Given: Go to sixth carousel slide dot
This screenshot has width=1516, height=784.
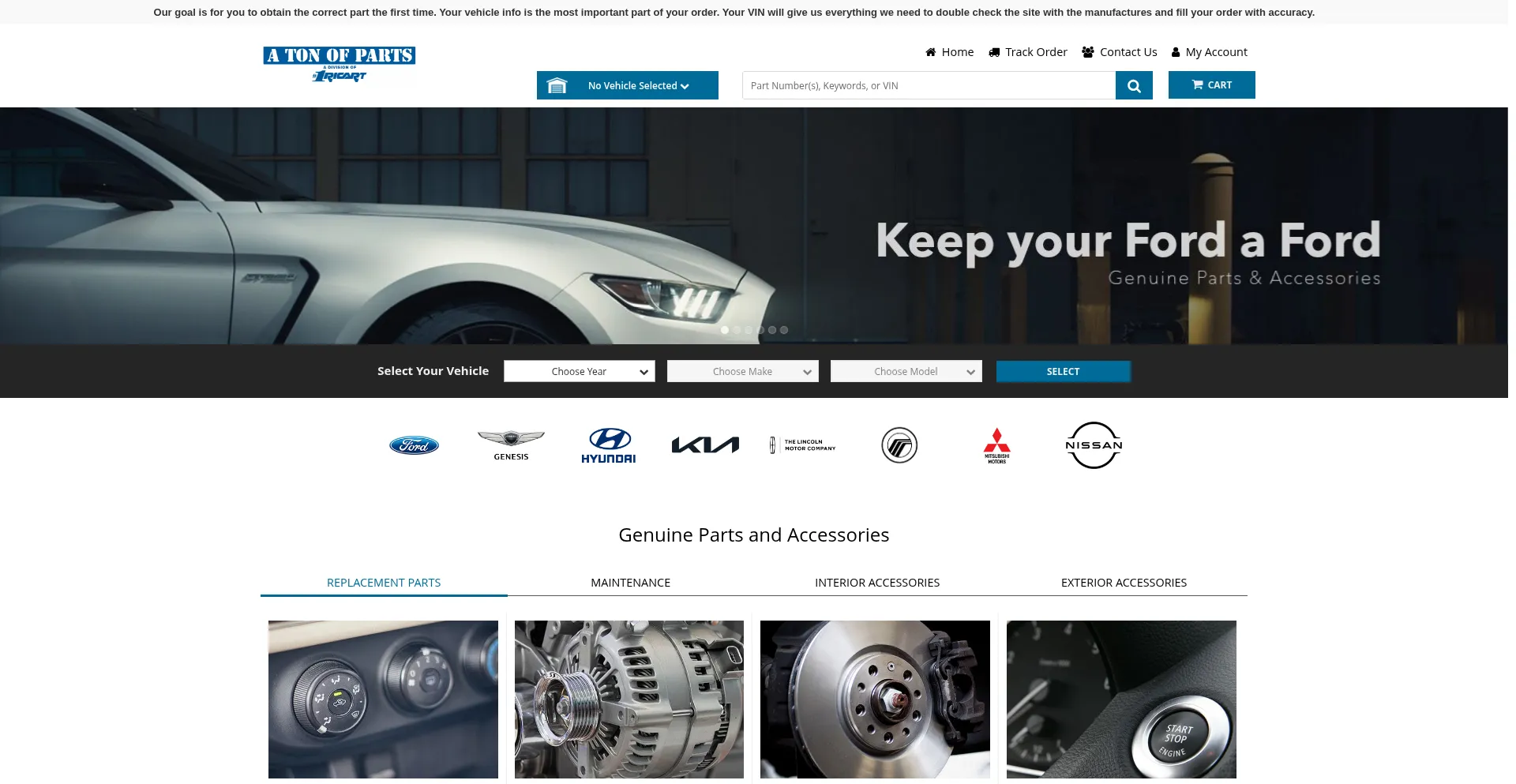Looking at the screenshot, I should coord(784,330).
